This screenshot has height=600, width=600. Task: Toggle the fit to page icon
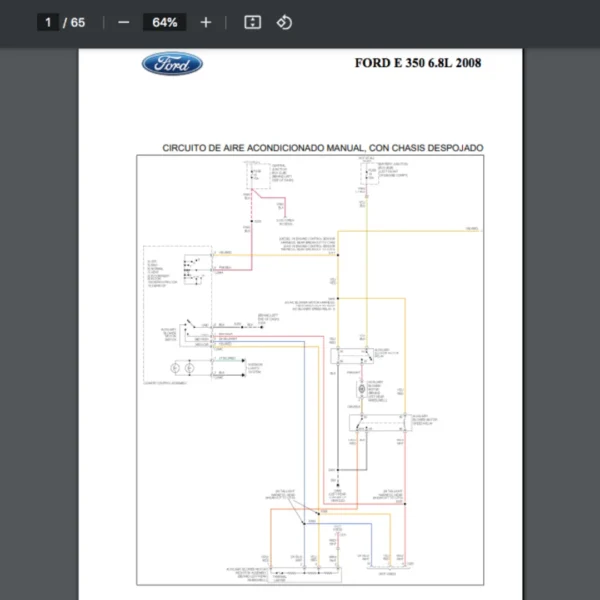coord(253,22)
